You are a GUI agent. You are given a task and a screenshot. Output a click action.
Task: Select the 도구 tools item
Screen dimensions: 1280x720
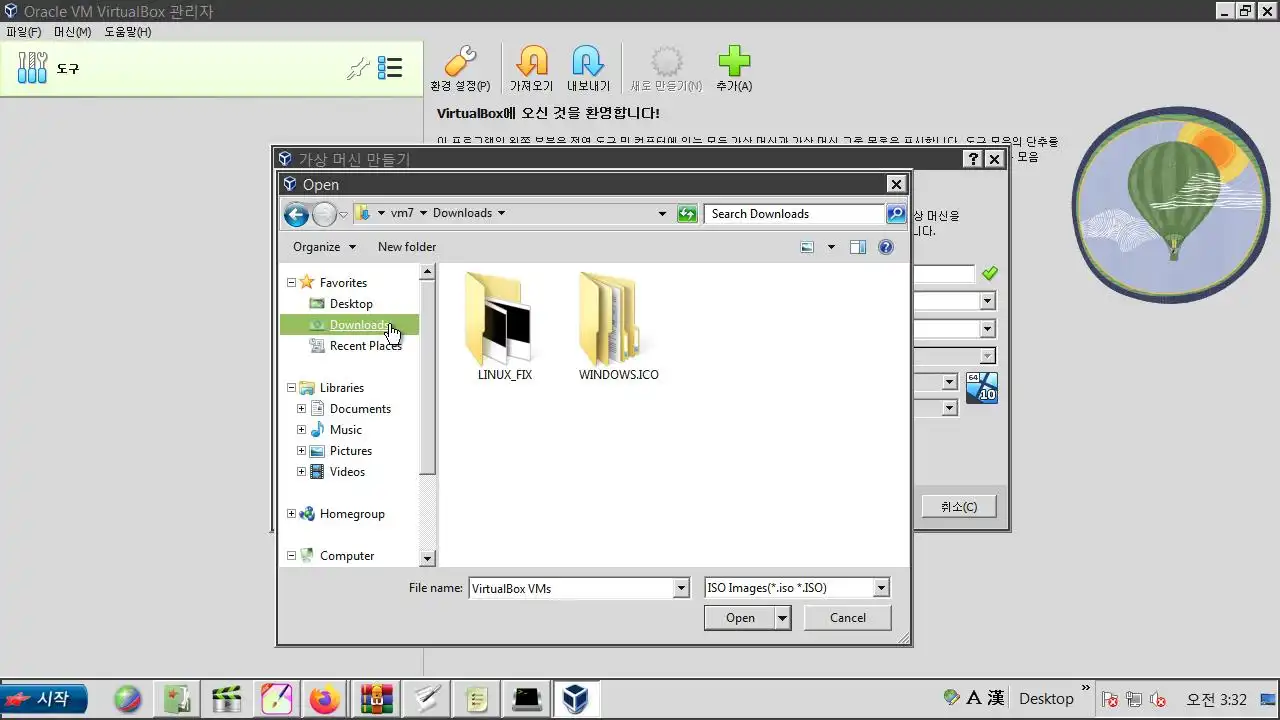211,69
